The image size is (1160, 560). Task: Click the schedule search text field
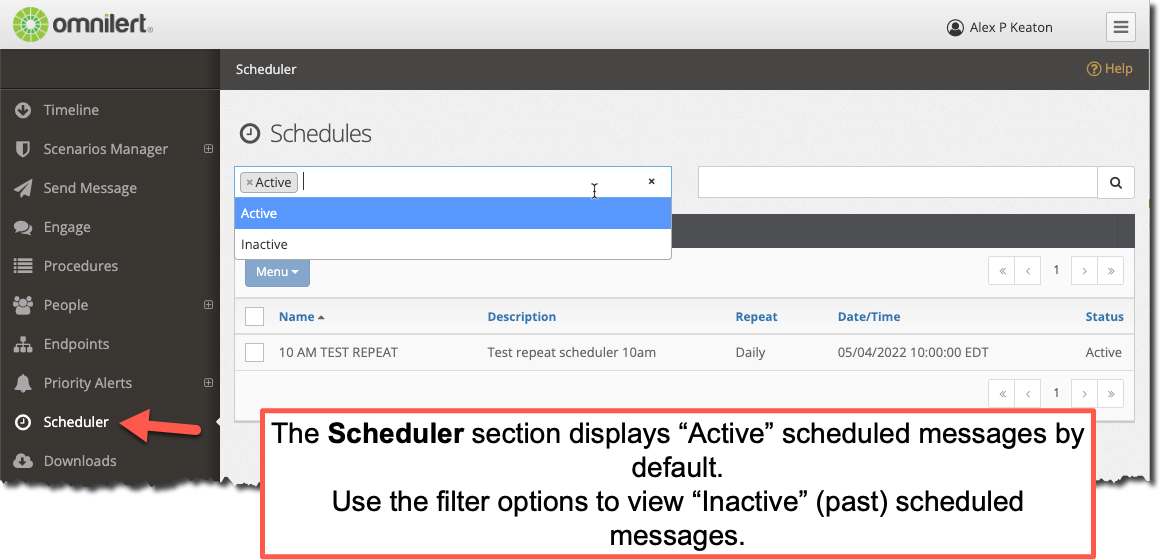pos(897,182)
